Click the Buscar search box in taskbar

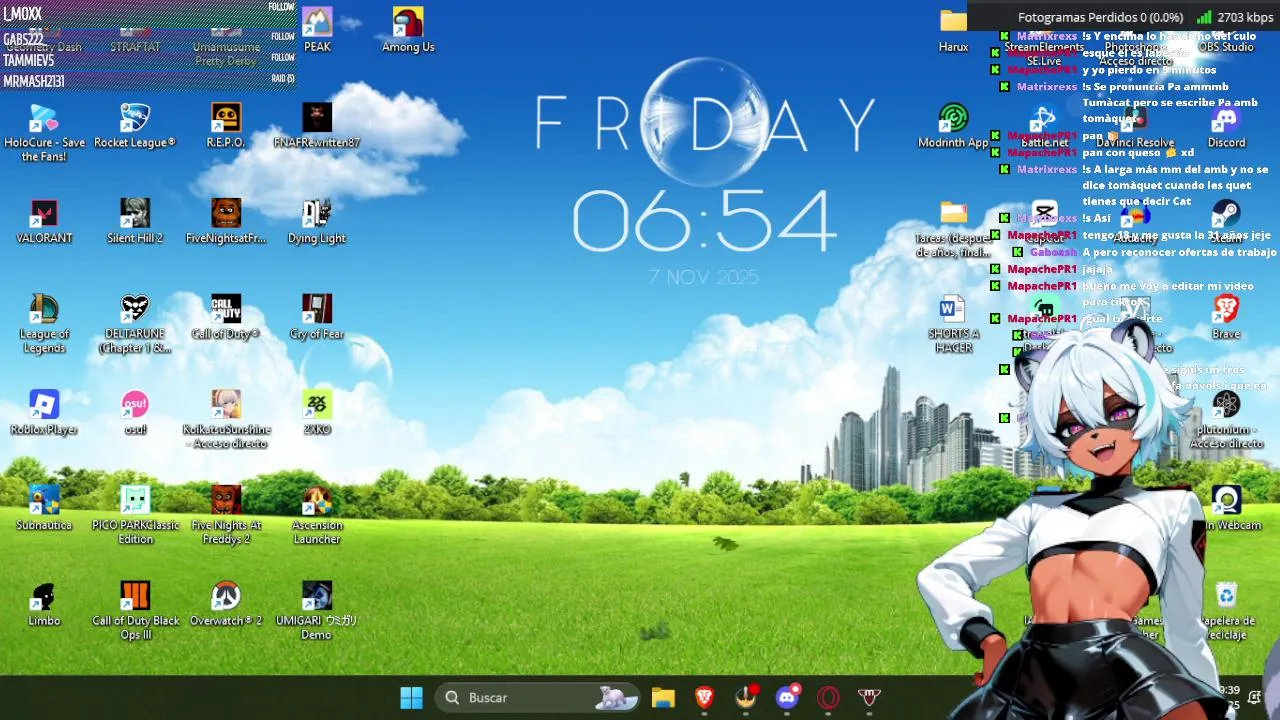pyautogui.click(x=539, y=698)
